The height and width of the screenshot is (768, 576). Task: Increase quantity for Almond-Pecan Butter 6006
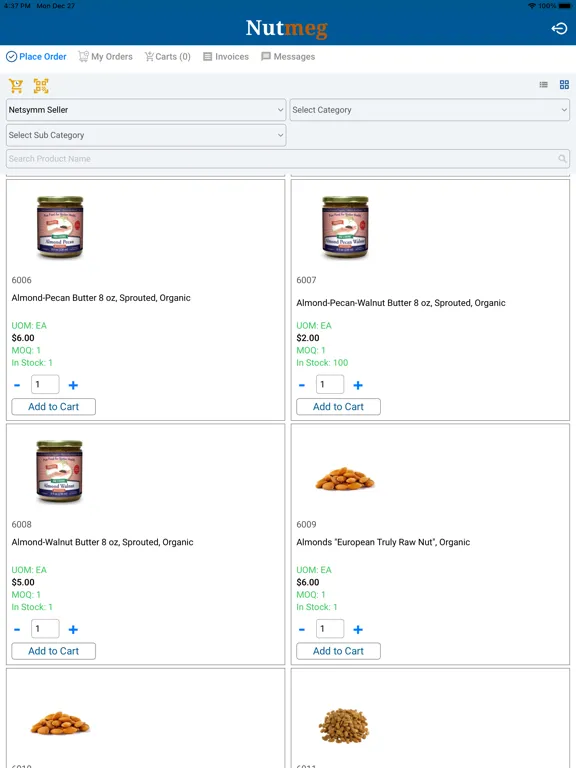click(73, 385)
